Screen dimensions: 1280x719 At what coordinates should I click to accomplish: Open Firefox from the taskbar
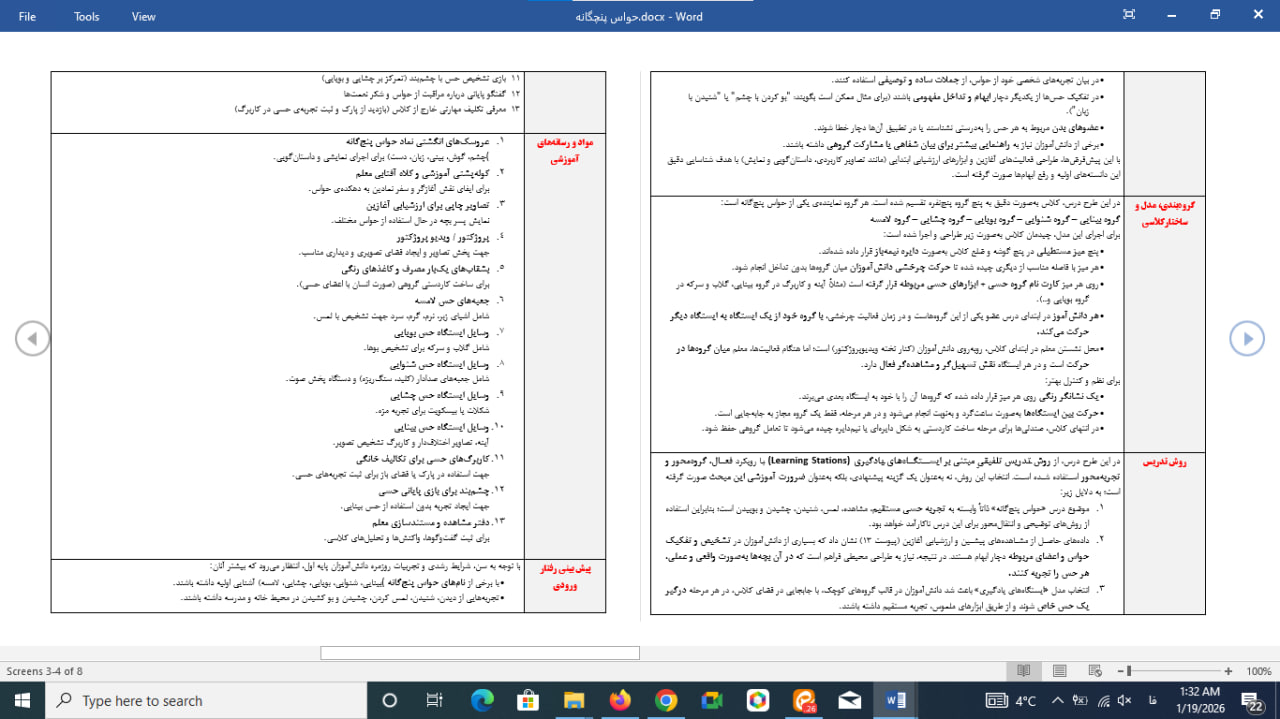pyautogui.click(x=620, y=700)
